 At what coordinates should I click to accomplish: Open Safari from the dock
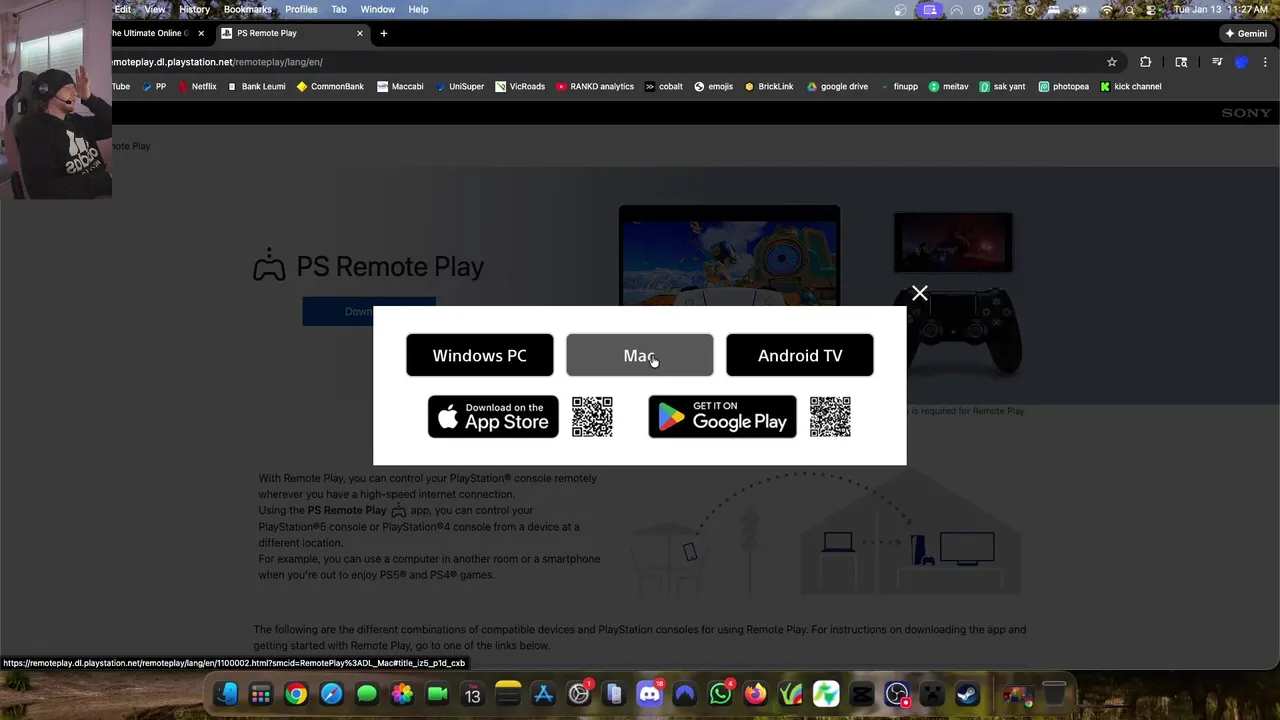(331, 694)
